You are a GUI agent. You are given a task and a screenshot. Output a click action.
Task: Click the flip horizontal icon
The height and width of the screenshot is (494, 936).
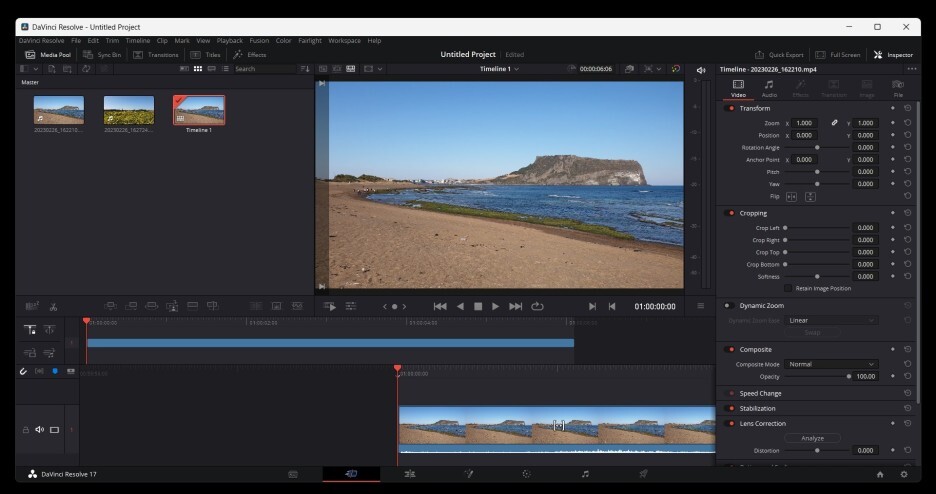tap(791, 197)
